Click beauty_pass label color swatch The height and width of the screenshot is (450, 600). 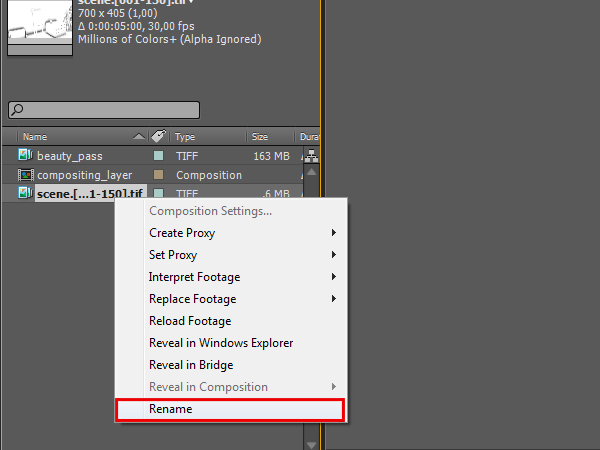(158, 156)
